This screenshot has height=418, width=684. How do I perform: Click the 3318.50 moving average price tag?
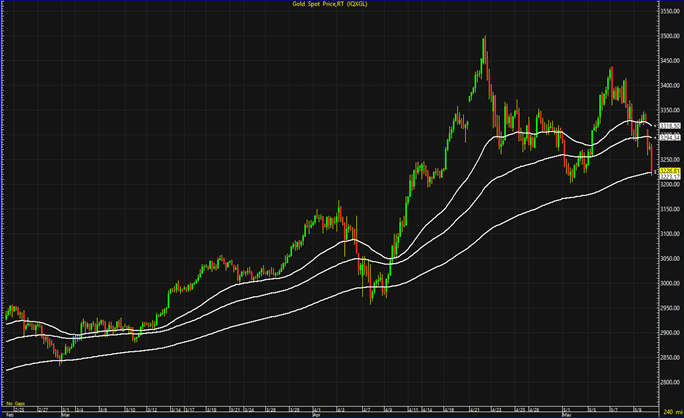click(668, 125)
